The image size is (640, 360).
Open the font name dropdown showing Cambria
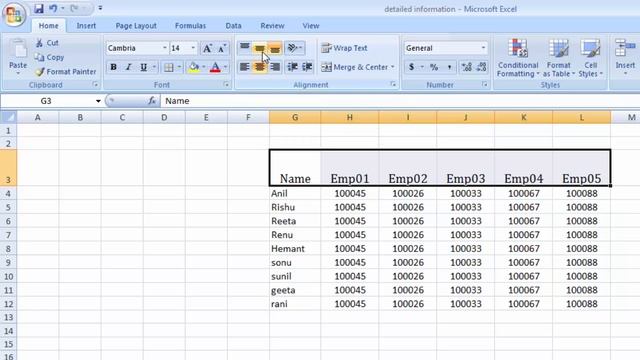click(x=164, y=48)
